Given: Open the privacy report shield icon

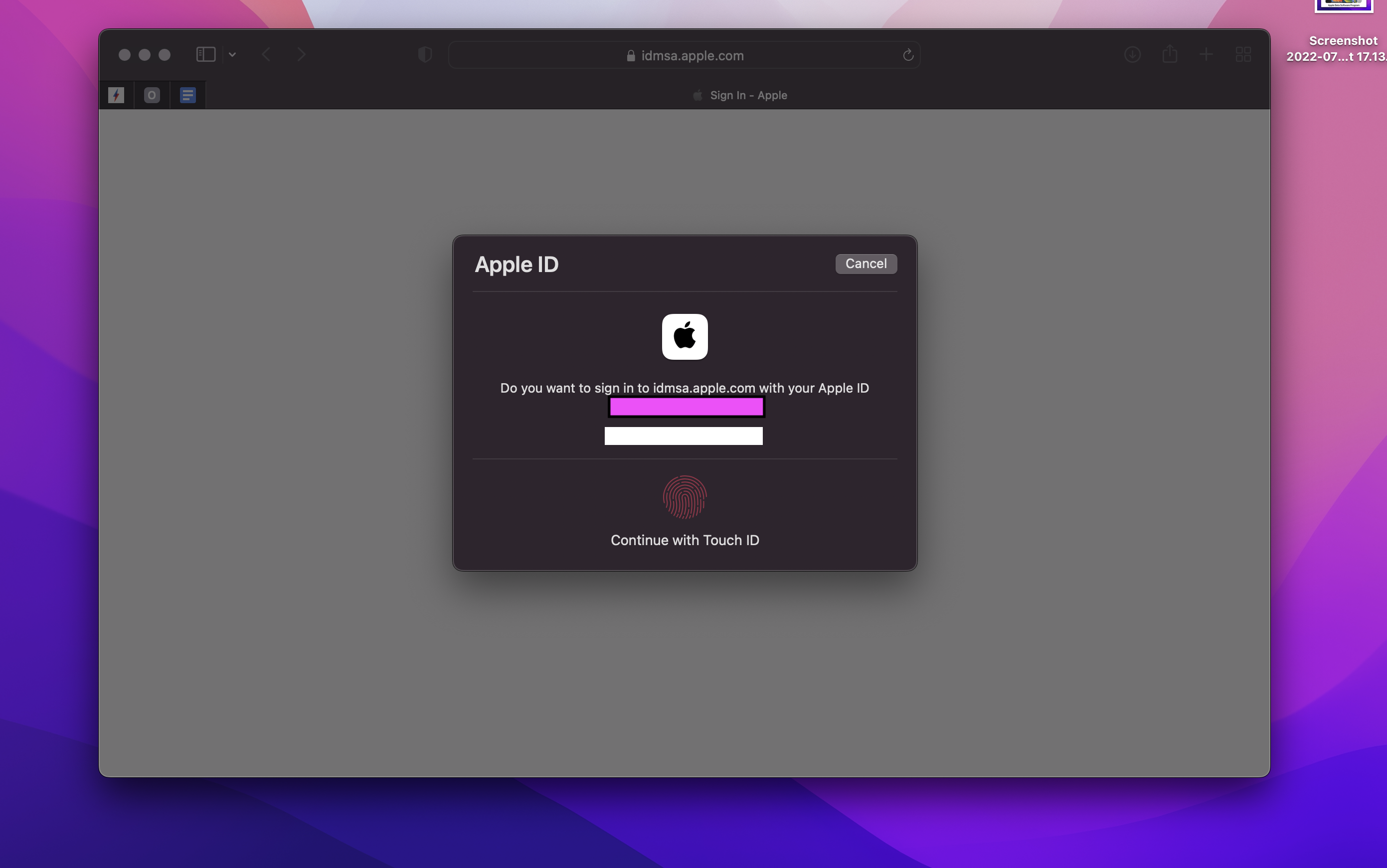Looking at the screenshot, I should [424, 54].
